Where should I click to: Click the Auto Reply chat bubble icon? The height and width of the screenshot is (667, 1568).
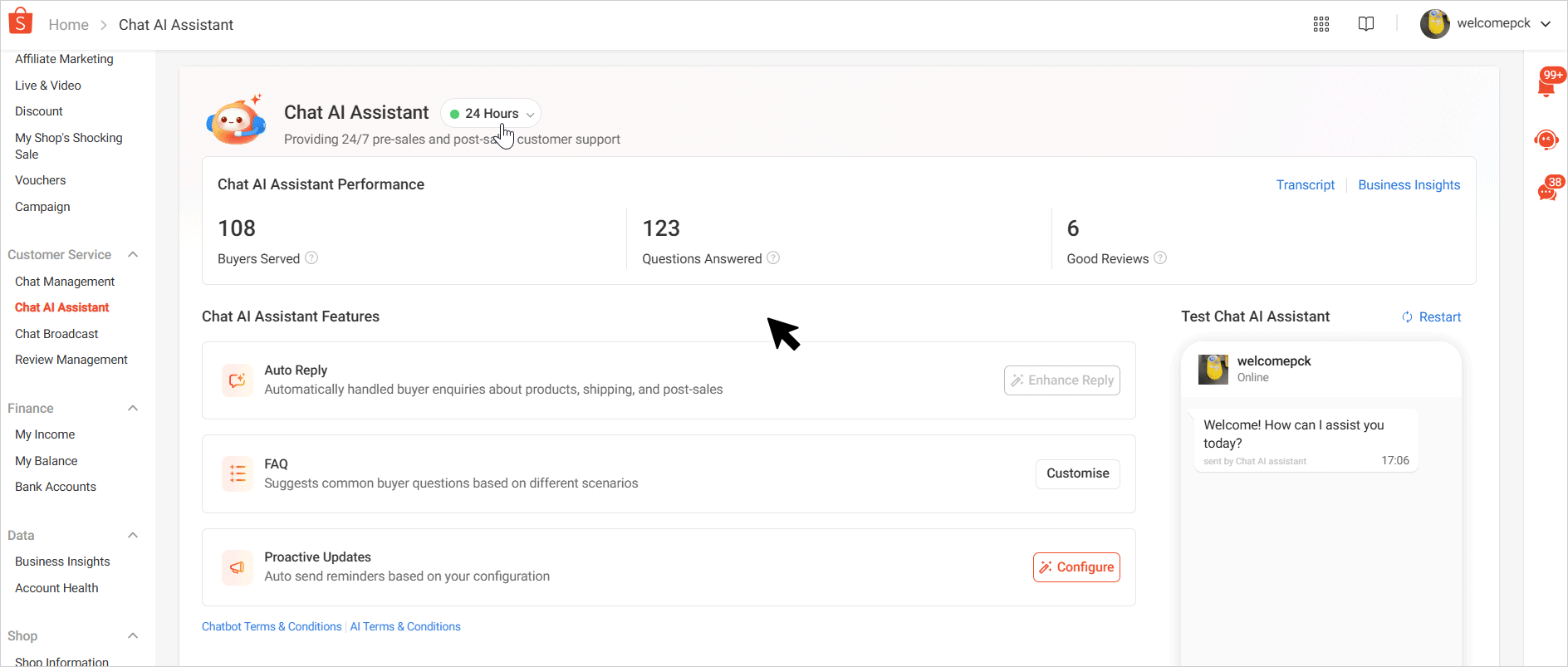coord(238,380)
